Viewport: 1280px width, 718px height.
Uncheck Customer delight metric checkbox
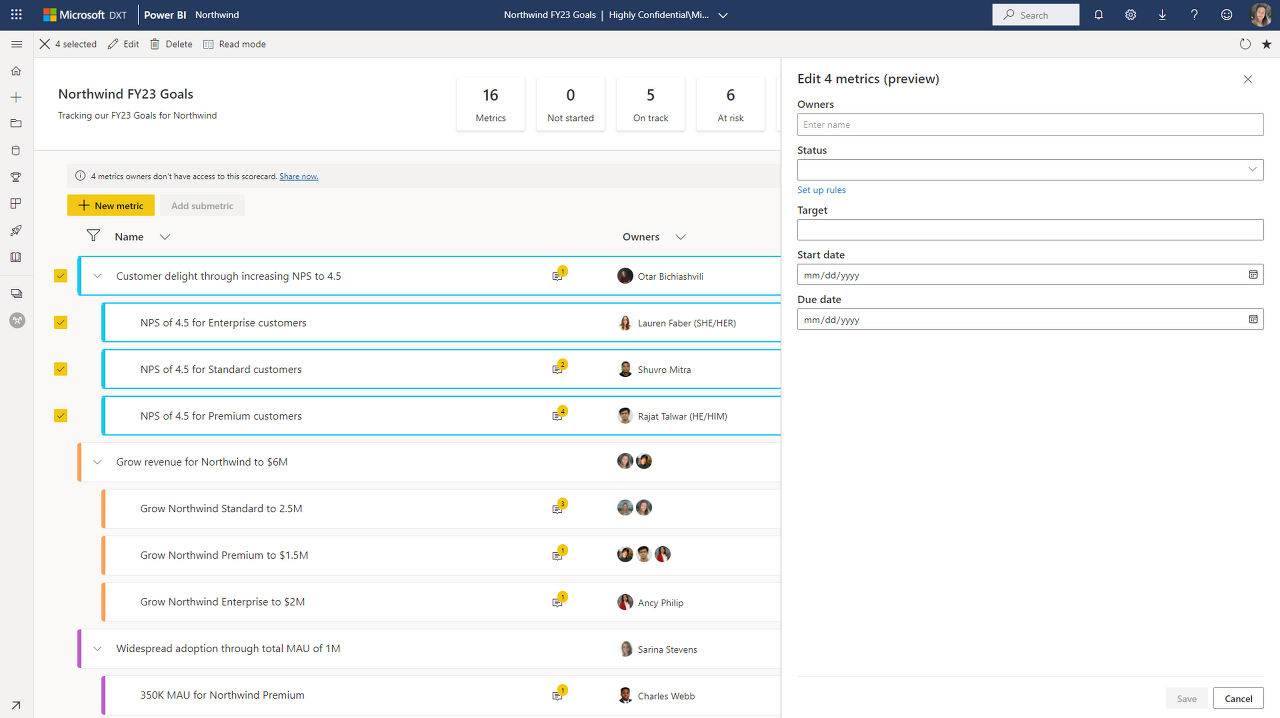61,275
